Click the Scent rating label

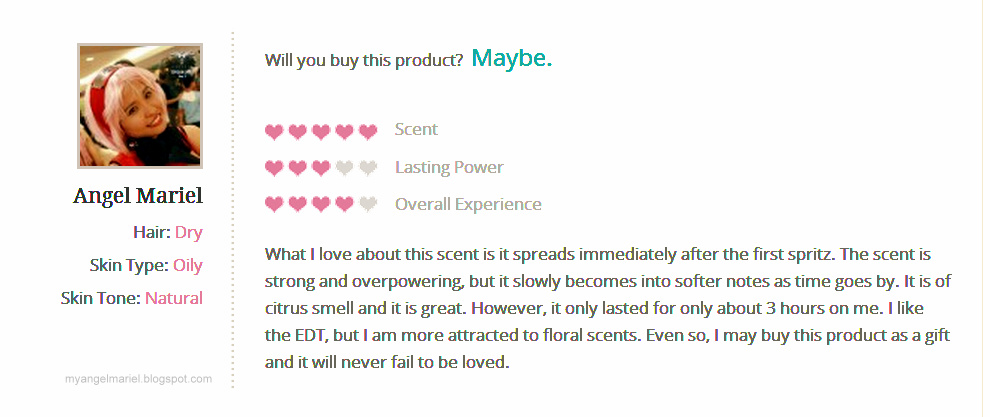click(416, 130)
